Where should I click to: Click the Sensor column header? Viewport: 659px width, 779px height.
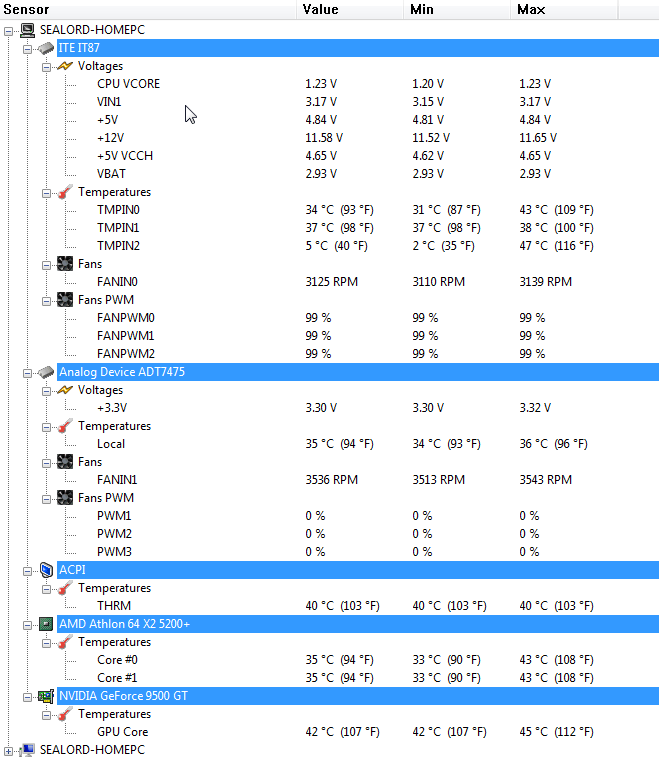coord(148,9)
